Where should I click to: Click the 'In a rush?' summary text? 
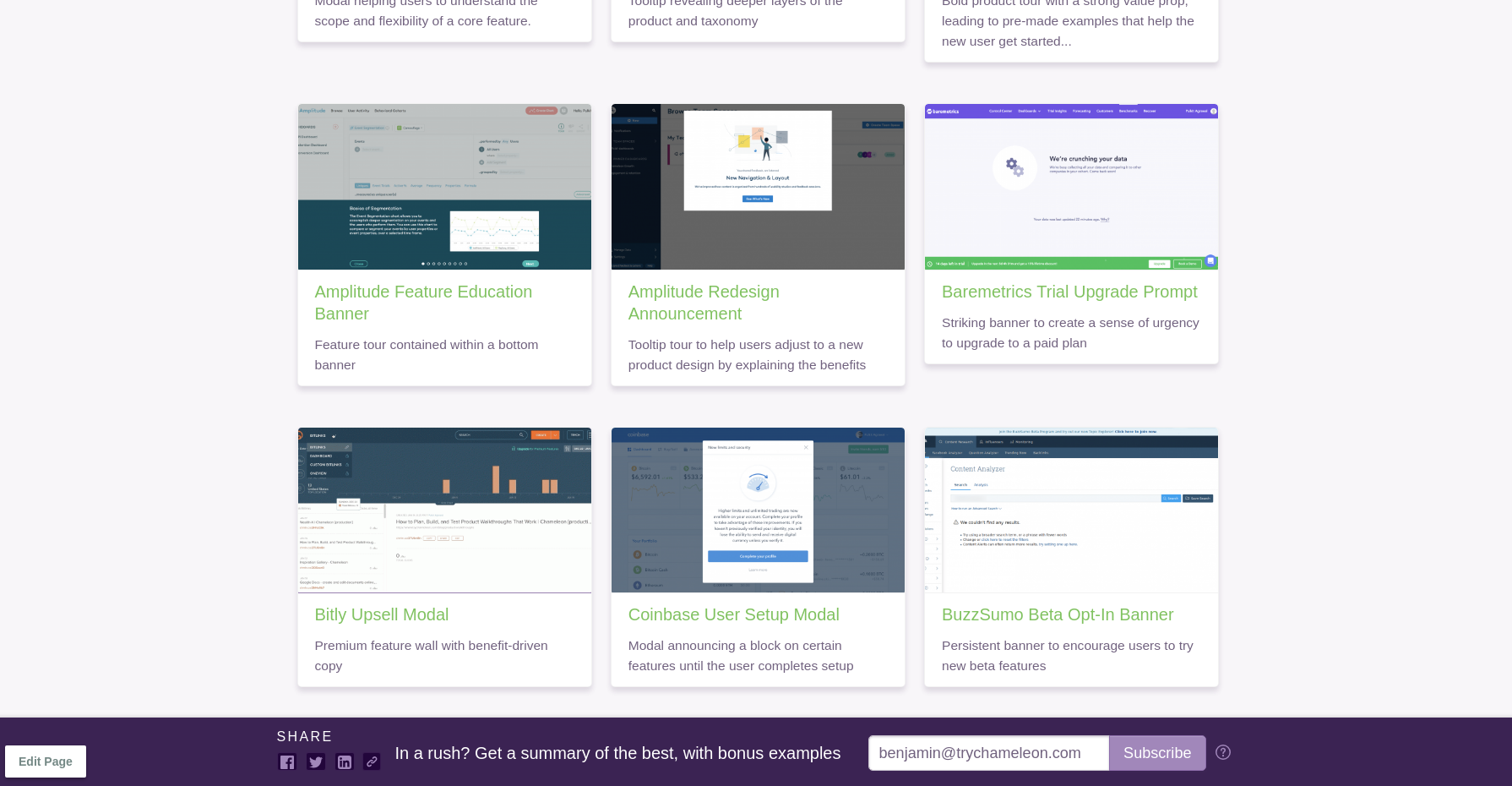[x=617, y=753]
